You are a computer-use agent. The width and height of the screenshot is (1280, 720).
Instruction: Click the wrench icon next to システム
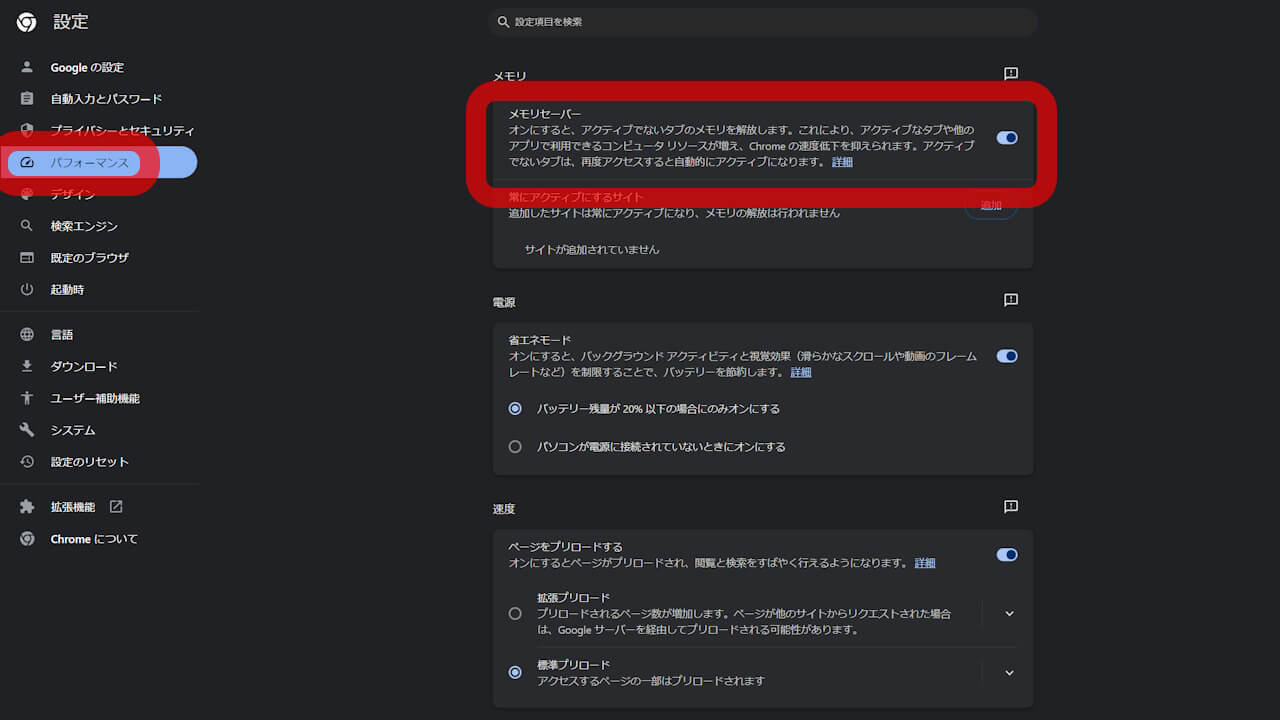pos(27,429)
